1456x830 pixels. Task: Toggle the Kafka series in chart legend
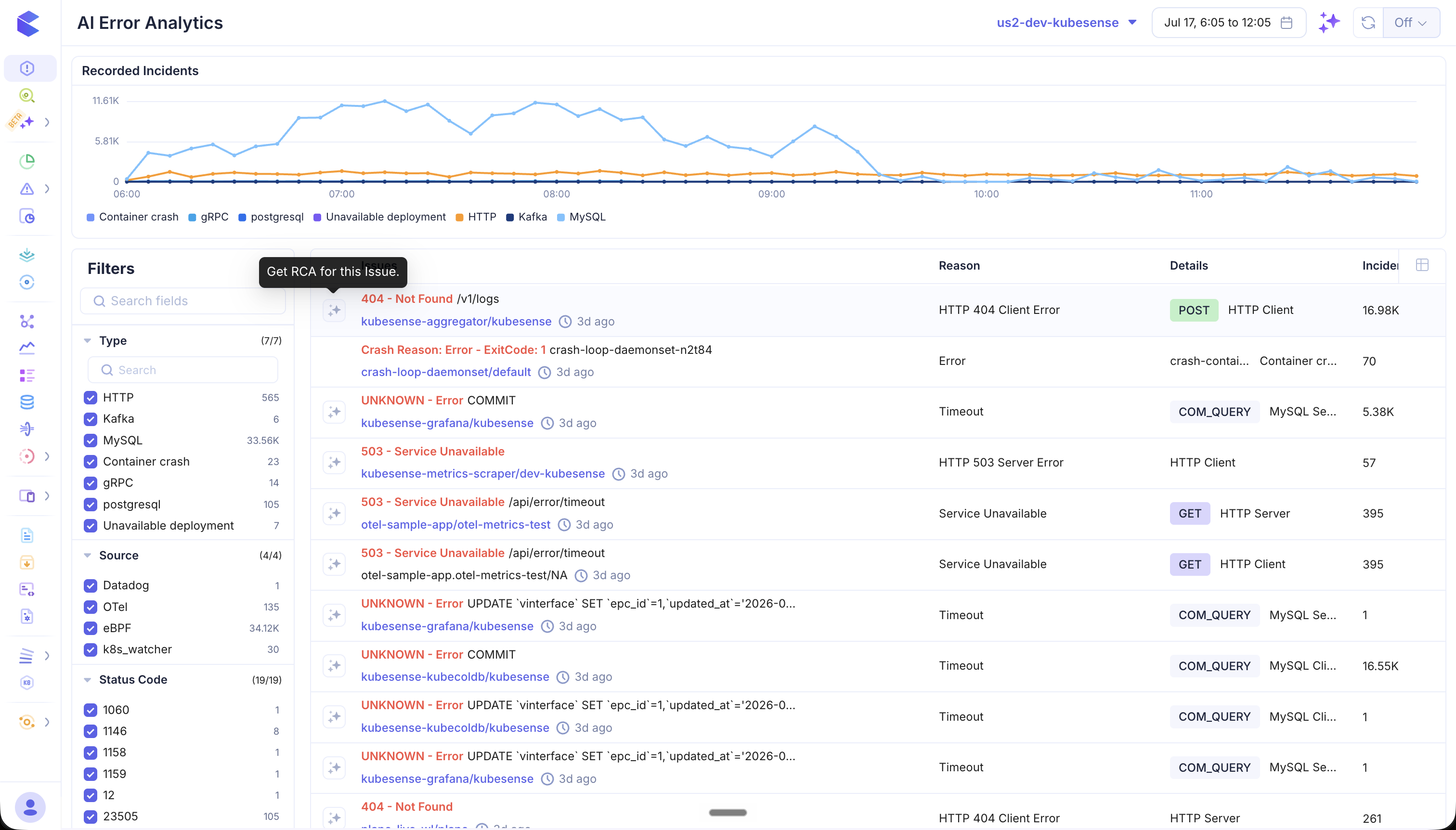526,217
